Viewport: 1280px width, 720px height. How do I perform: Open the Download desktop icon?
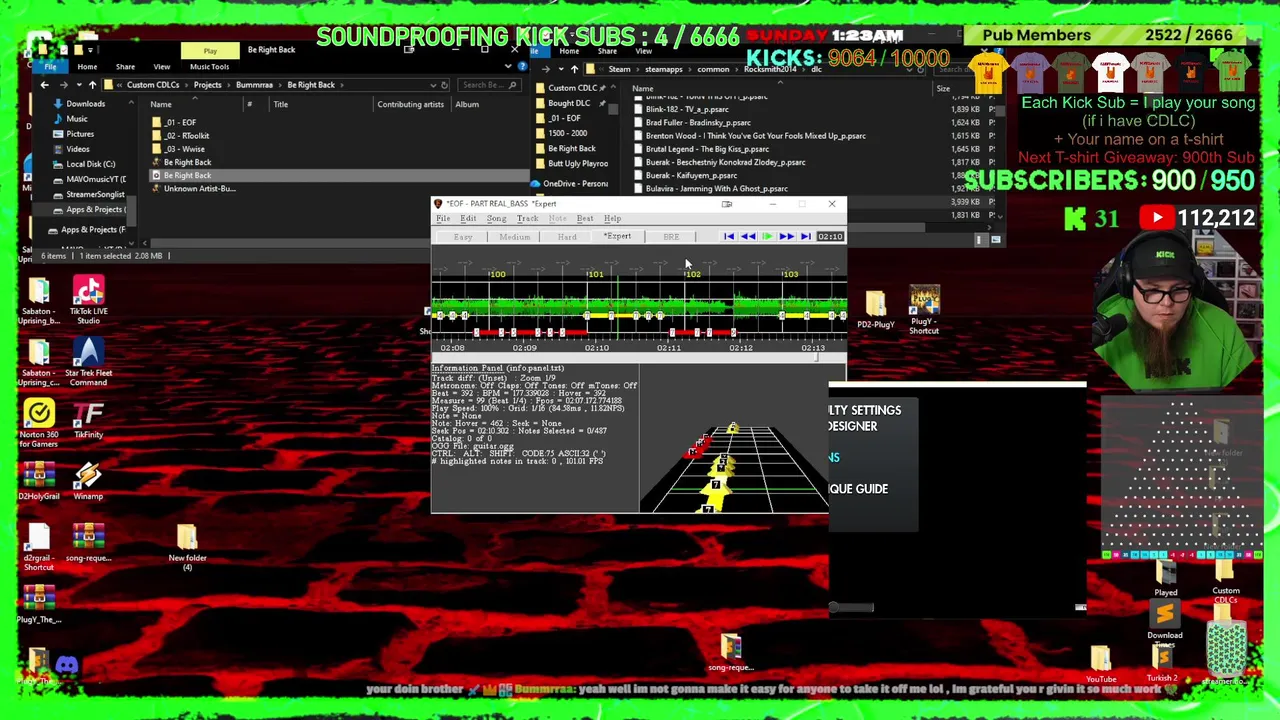pos(1164,620)
